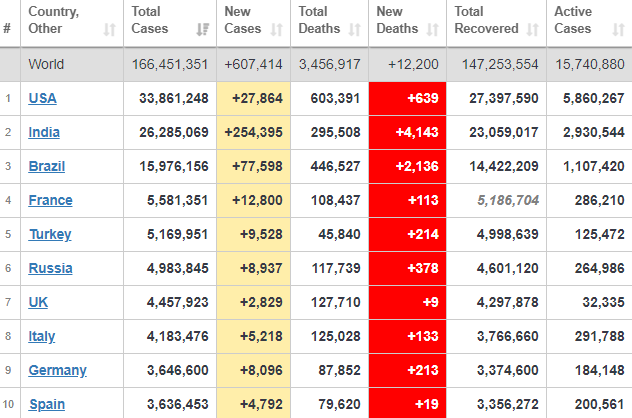Open the Germany country link
Image resolution: width=632 pixels, height=418 pixels.
coord(58,370)
